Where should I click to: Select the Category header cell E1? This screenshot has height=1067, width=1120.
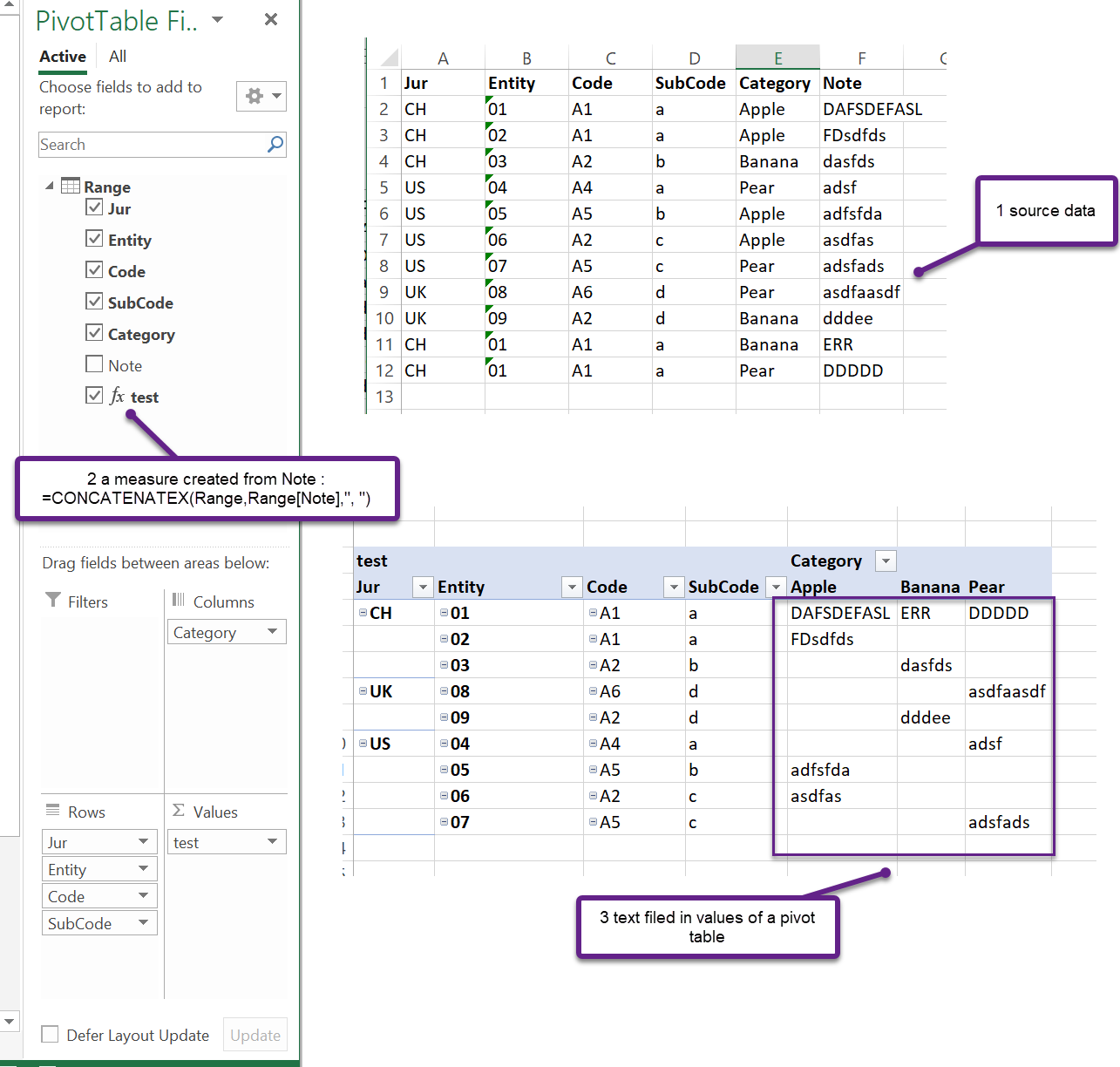coord(777,83)
